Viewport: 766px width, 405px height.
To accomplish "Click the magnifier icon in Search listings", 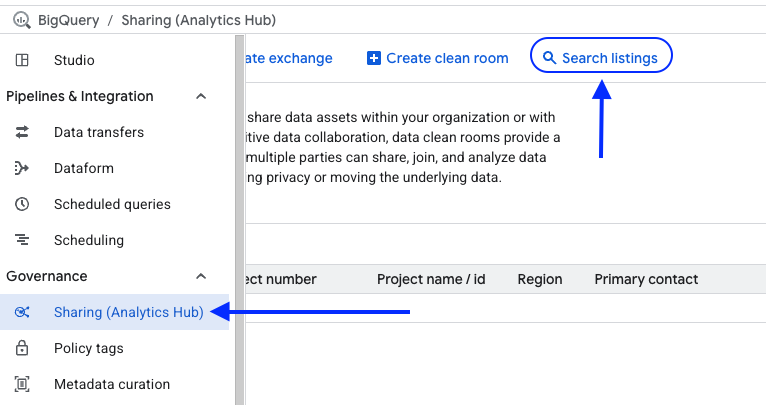I will tap(550, 58).
